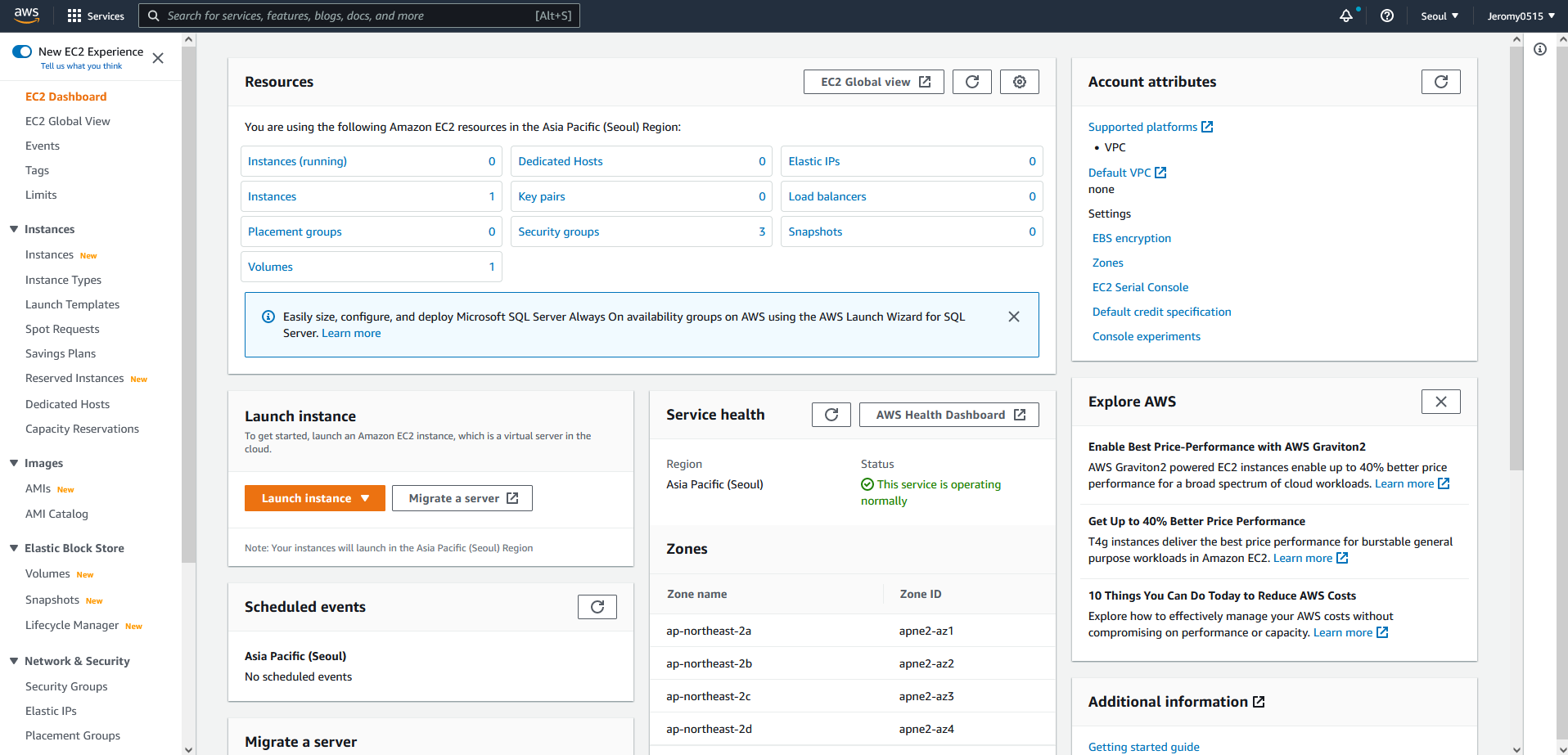Viewport: 1568px width, 755px height.
Task: Refresh the Resources panel
Action: tap(972, 82)
